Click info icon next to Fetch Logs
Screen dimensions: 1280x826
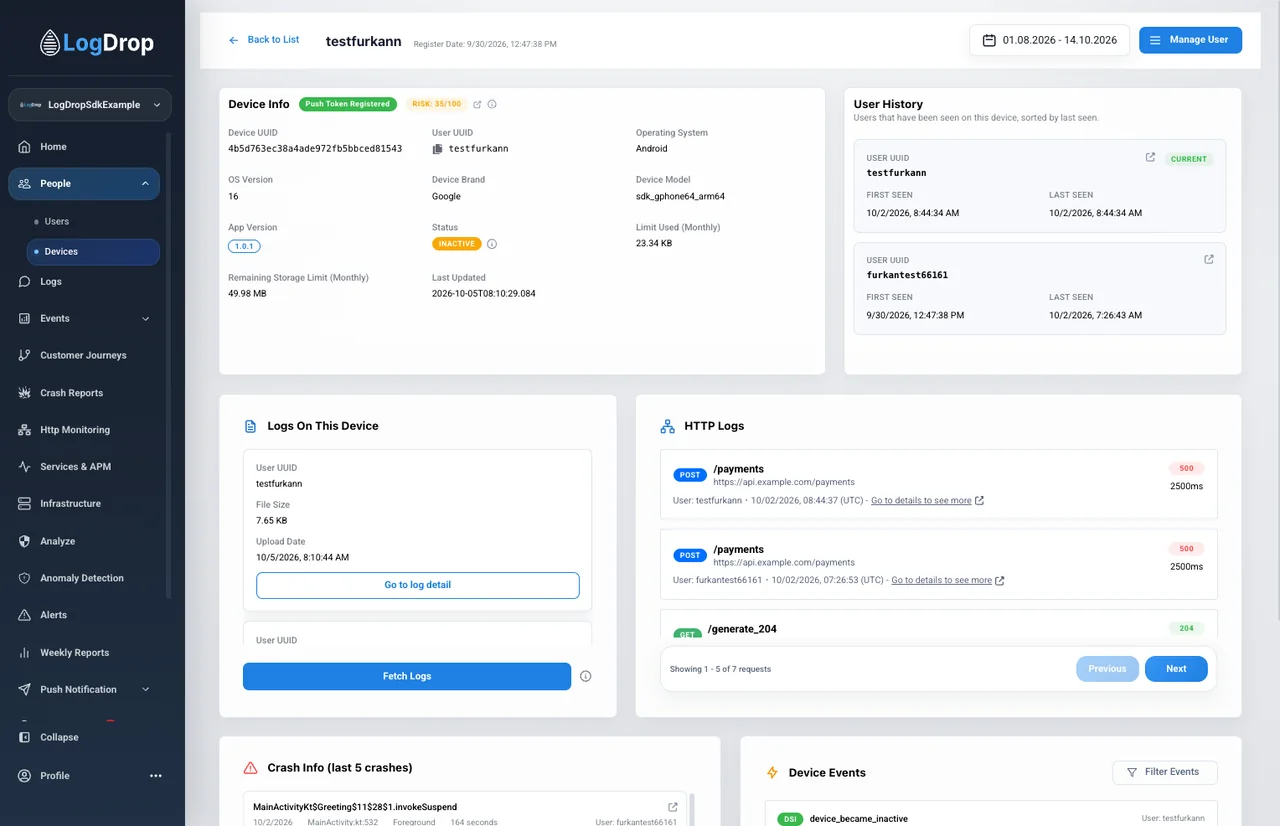(x=586, y=676)
